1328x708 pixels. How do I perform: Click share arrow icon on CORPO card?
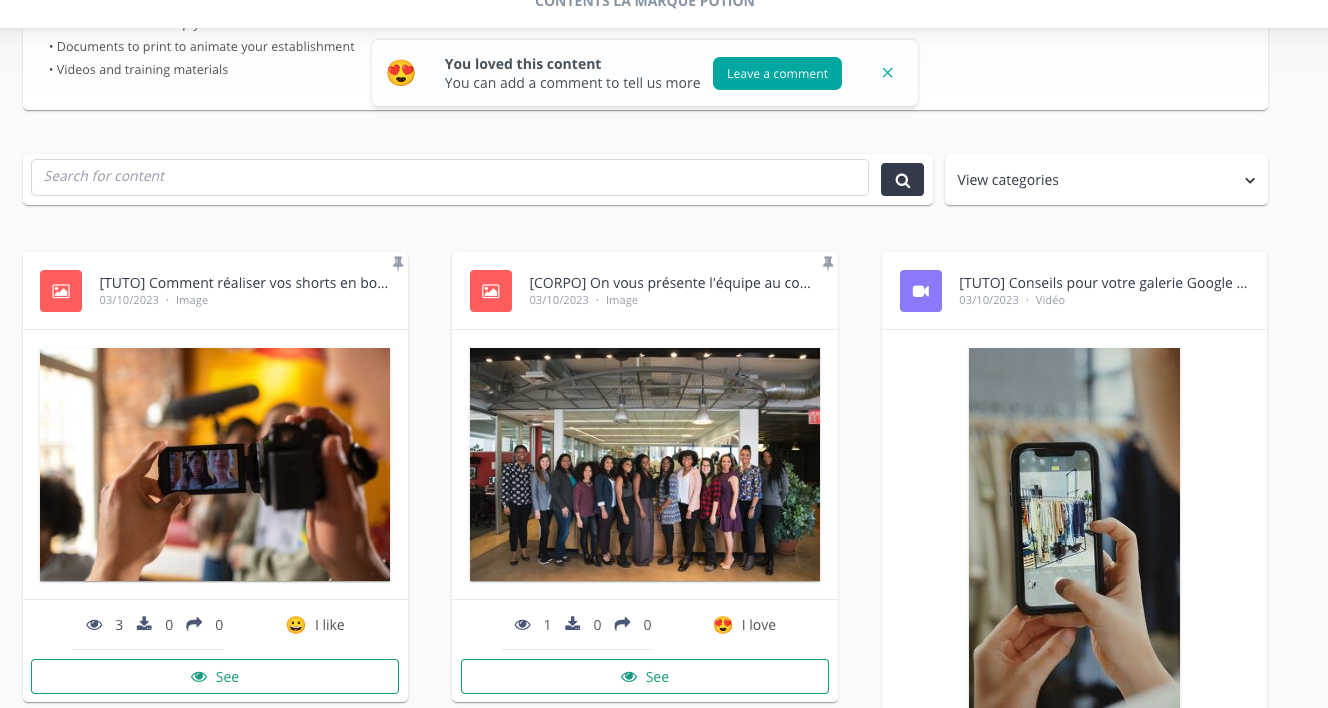coord(622,624)
